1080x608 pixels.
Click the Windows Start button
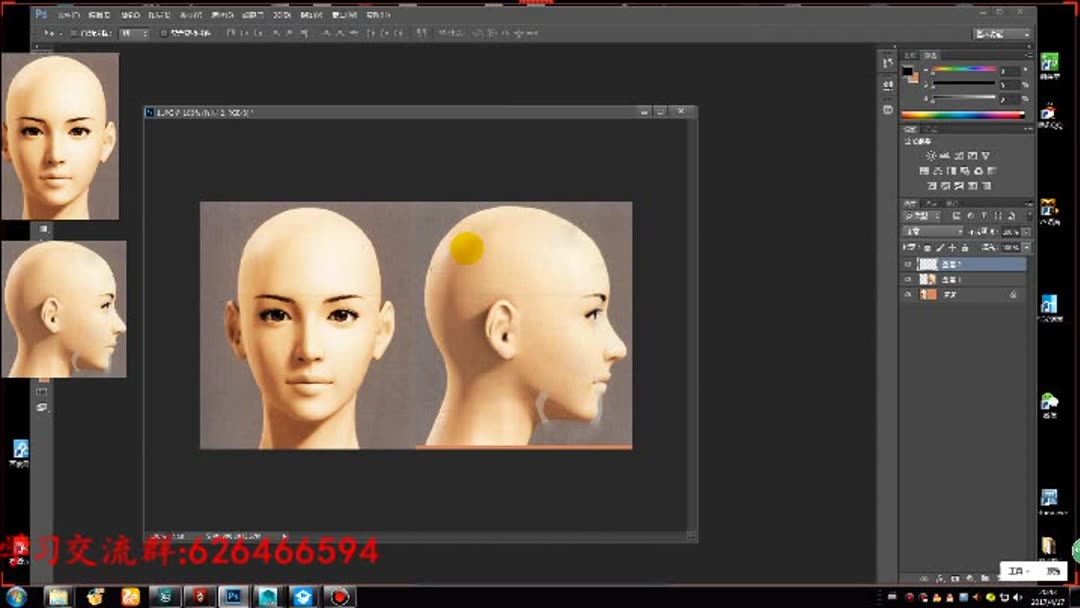[18, 599]
